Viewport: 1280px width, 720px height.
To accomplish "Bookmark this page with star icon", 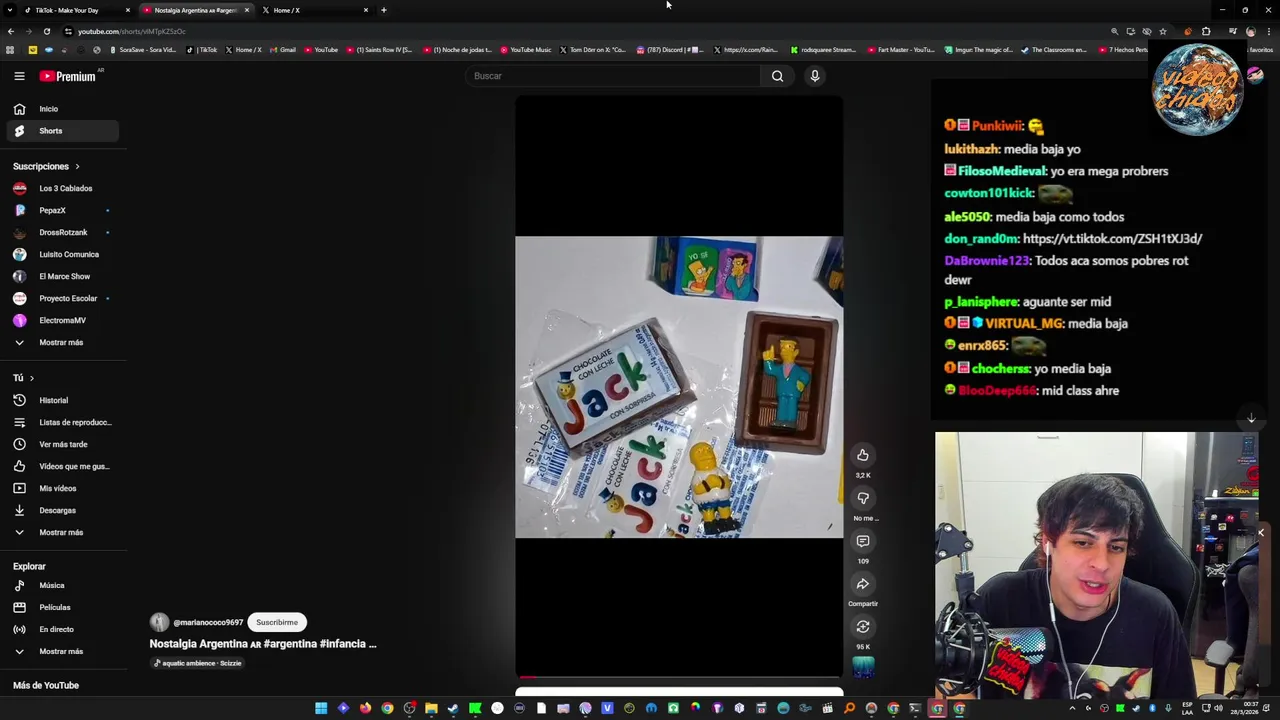I will point(1162,31).
